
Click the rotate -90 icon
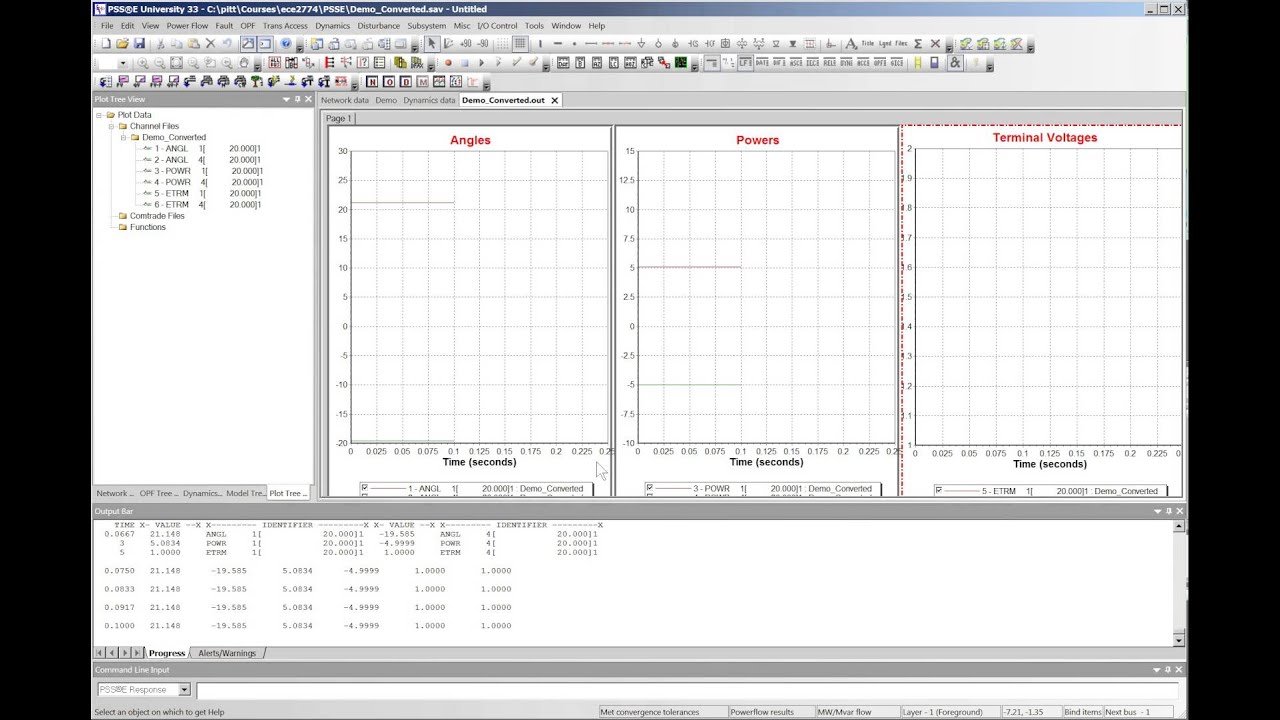coord(482,44)
